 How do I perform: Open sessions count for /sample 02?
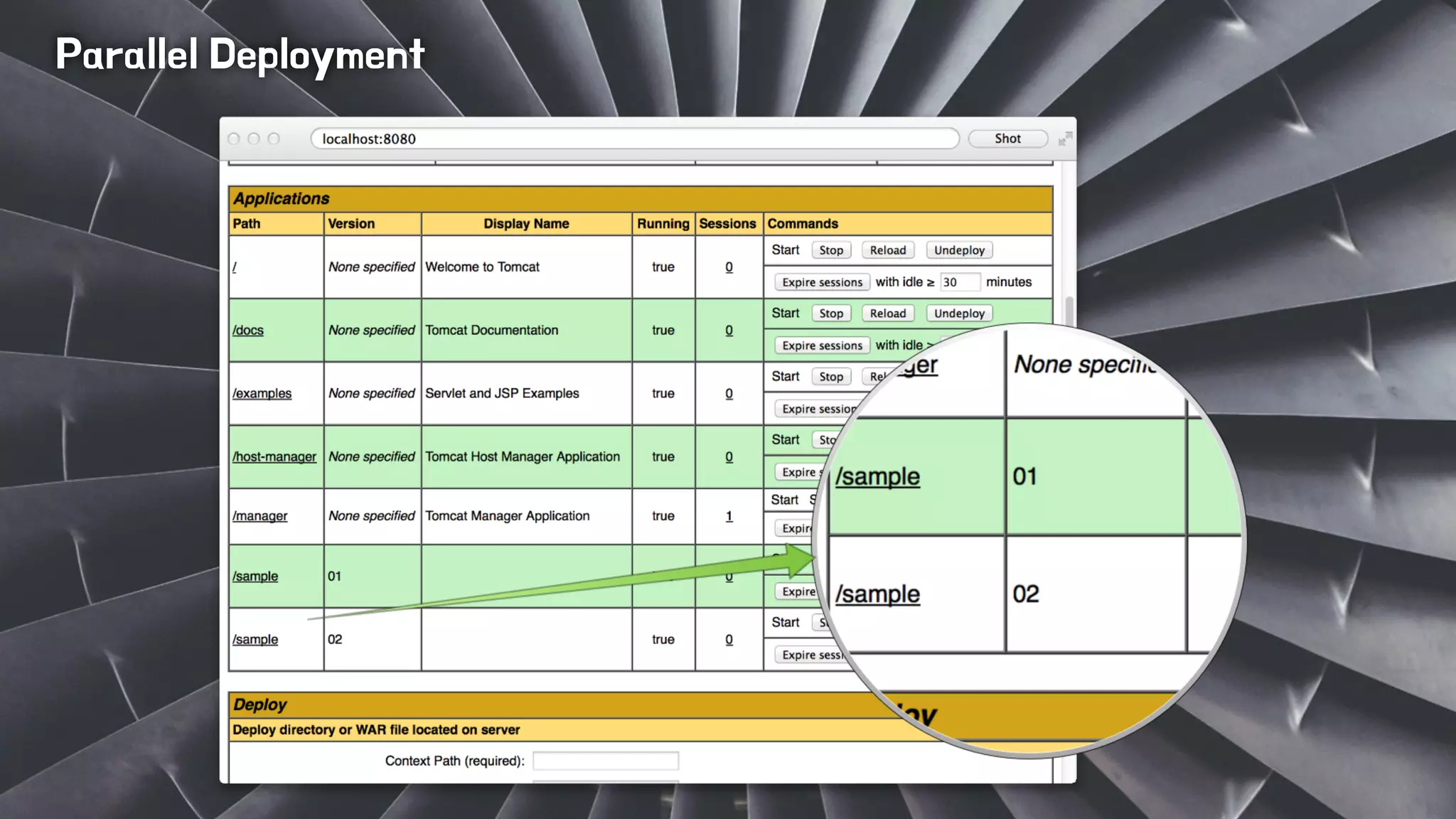pos(729,640)
